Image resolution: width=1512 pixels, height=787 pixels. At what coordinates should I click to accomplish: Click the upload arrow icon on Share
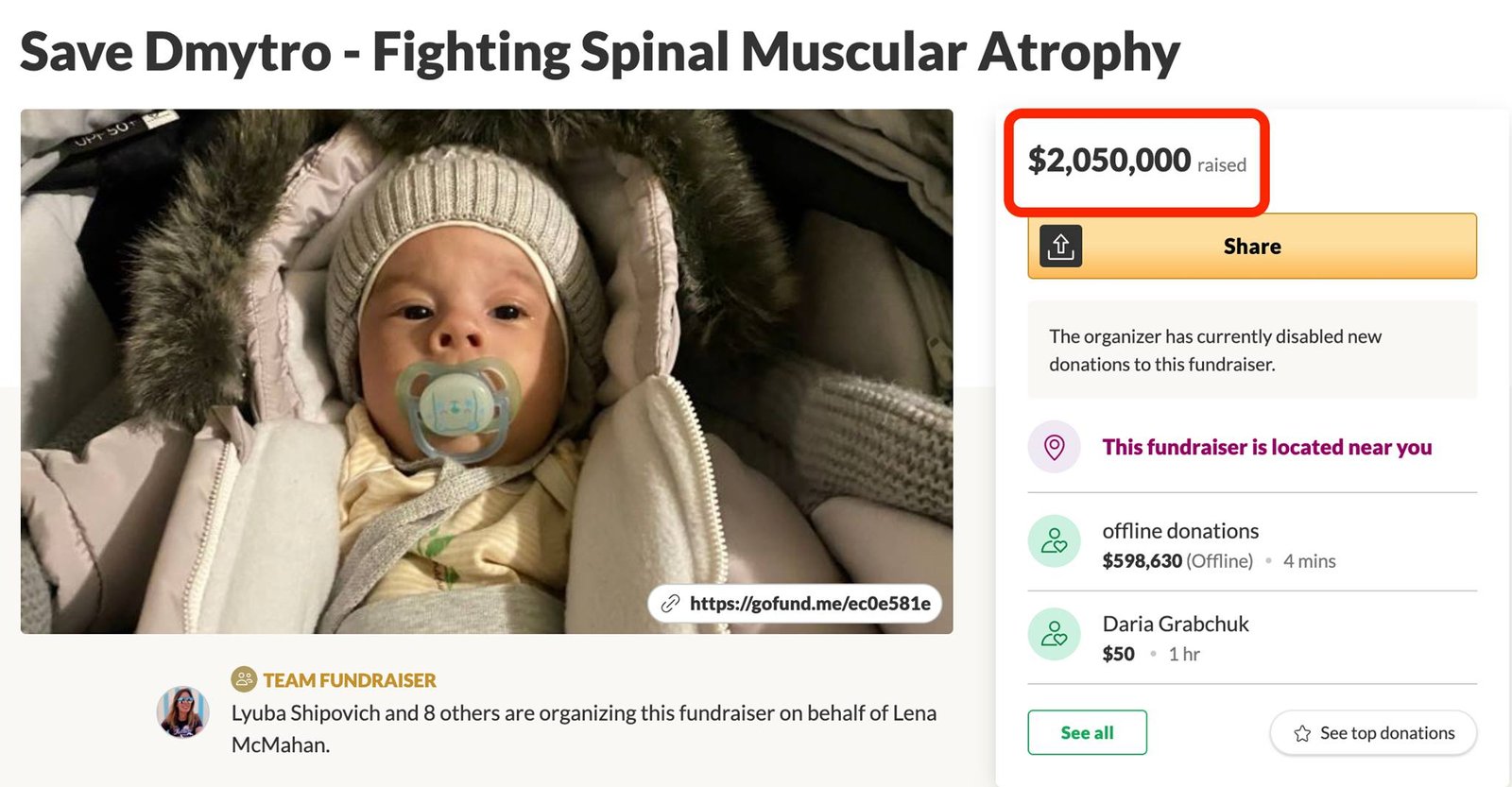point(1060,247)
